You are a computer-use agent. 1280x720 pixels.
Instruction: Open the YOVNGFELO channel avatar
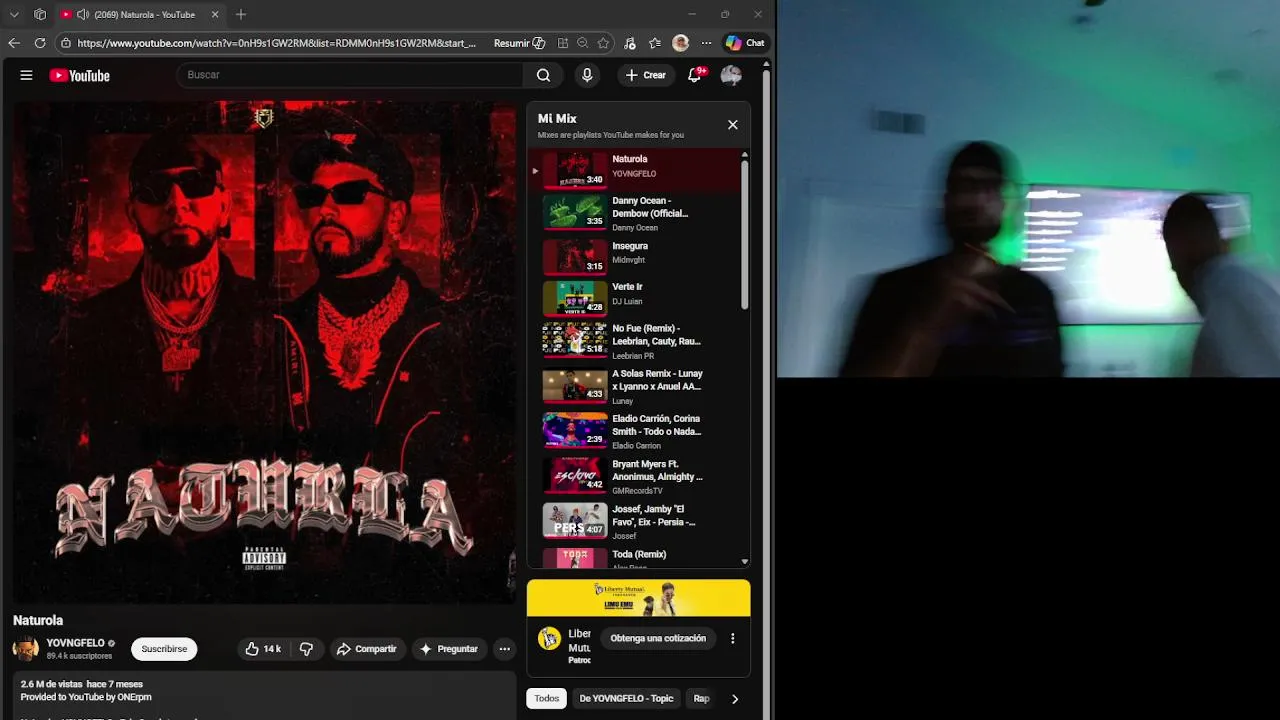(x=26, y=649)
